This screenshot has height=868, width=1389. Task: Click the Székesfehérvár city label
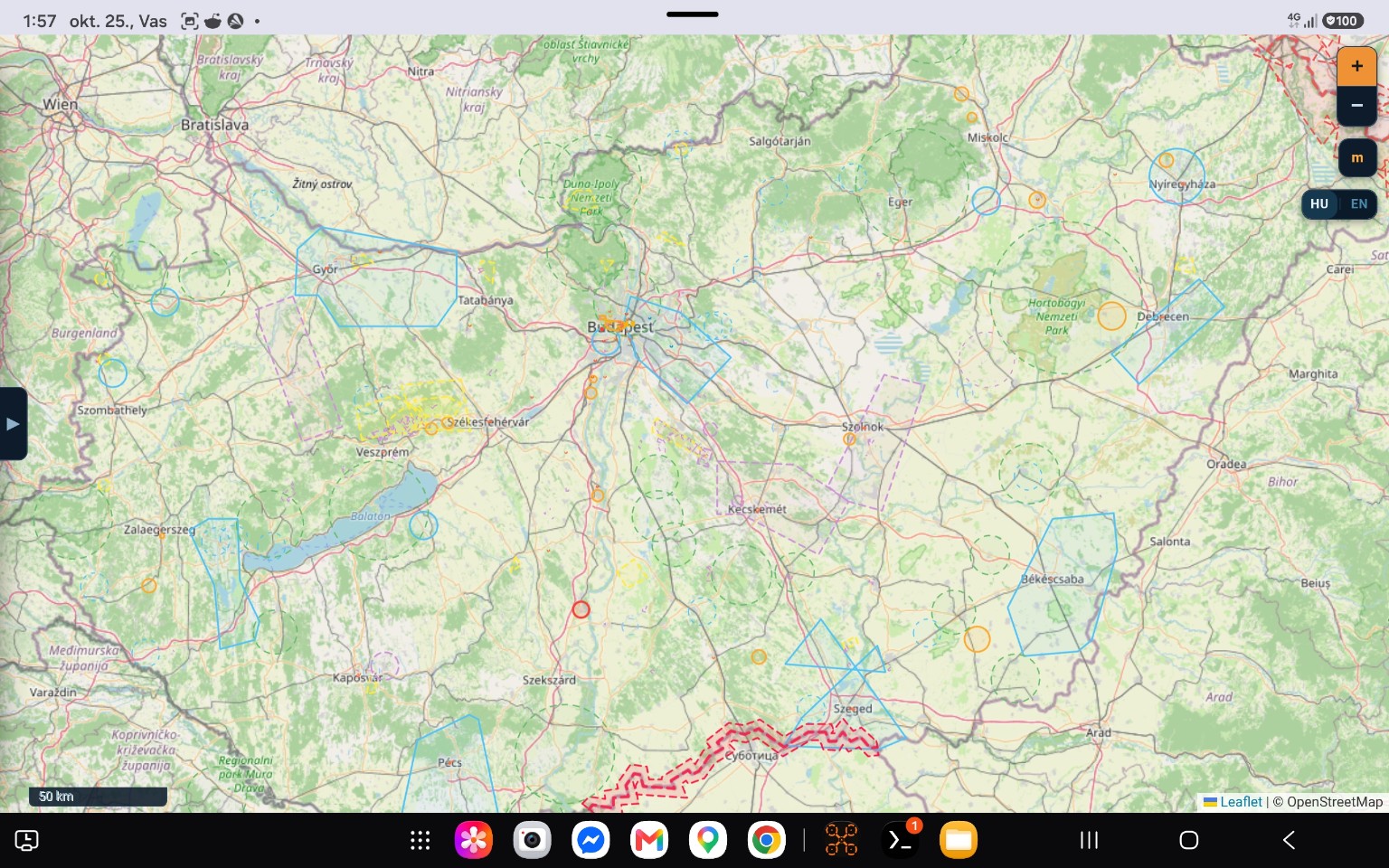488,422
